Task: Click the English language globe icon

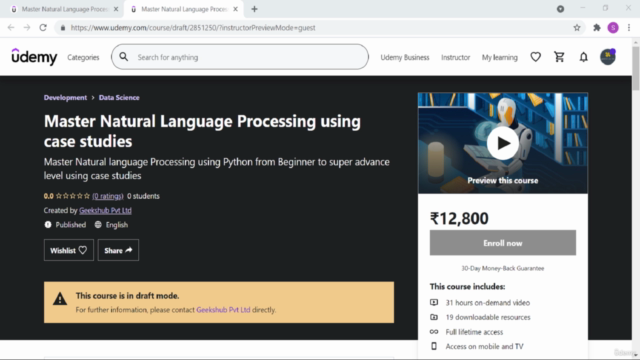Action: (x=98, y=224)
